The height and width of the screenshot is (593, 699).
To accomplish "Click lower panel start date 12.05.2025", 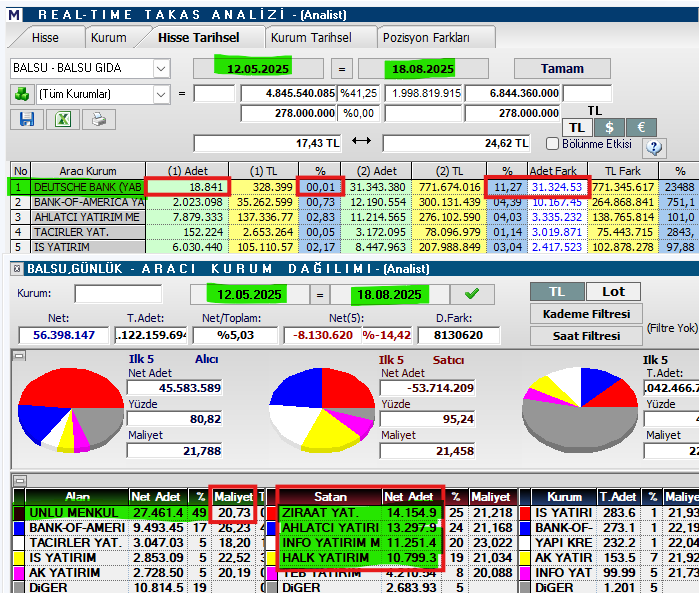I will coord(249,294).
